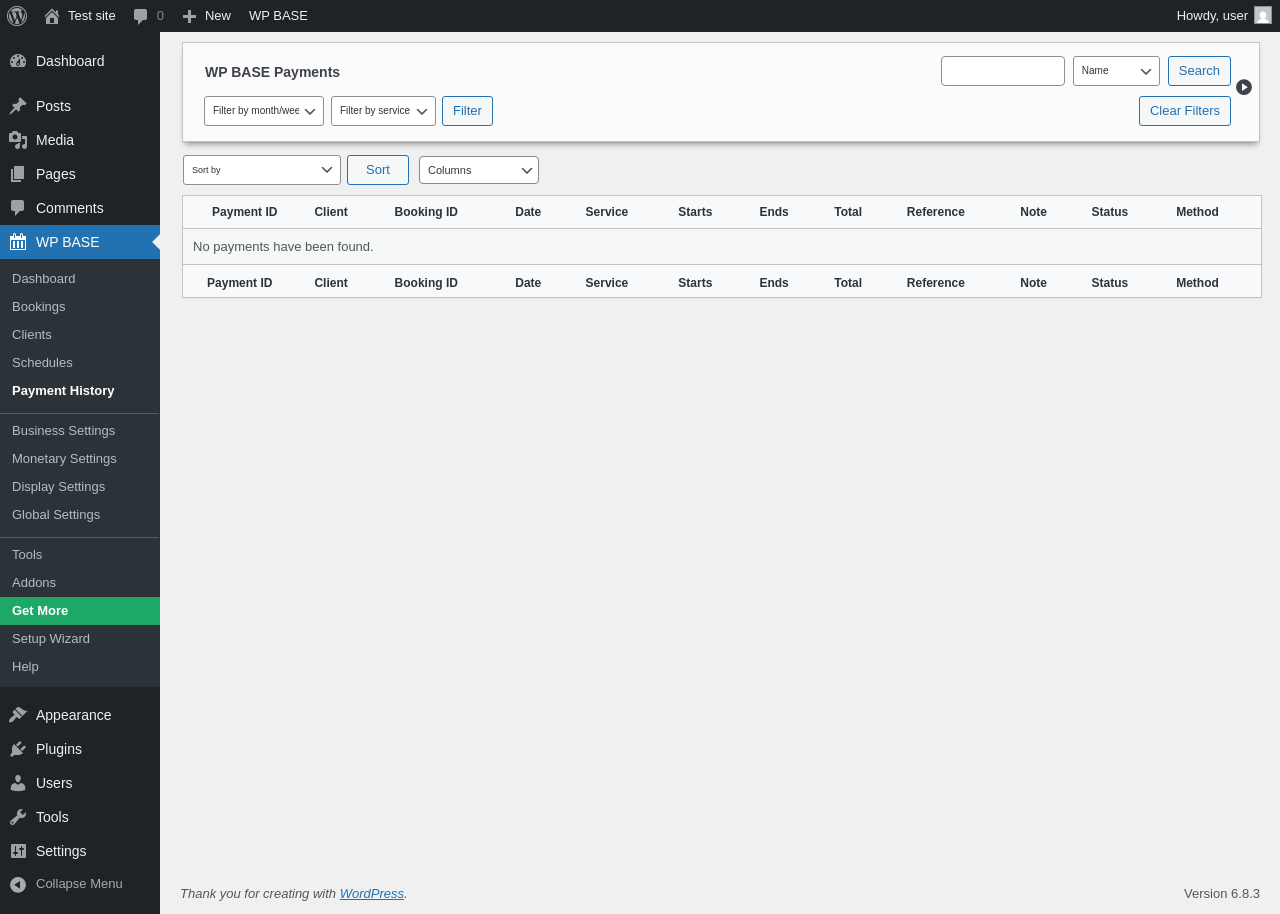Image resolution: width=1280 pixels, height=914 pixels.
Task: Open the comments bubble in admin bar
Action: (x=141, y=16)
